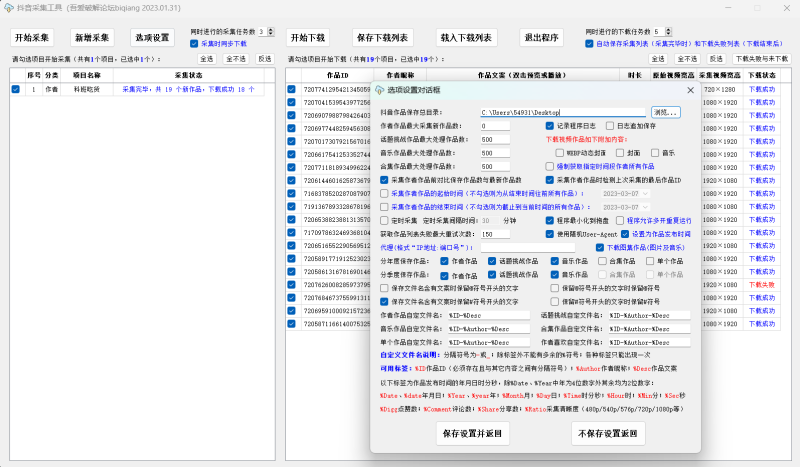
Task: Enable 定时采集 checkbox
Action: (386, 220)
